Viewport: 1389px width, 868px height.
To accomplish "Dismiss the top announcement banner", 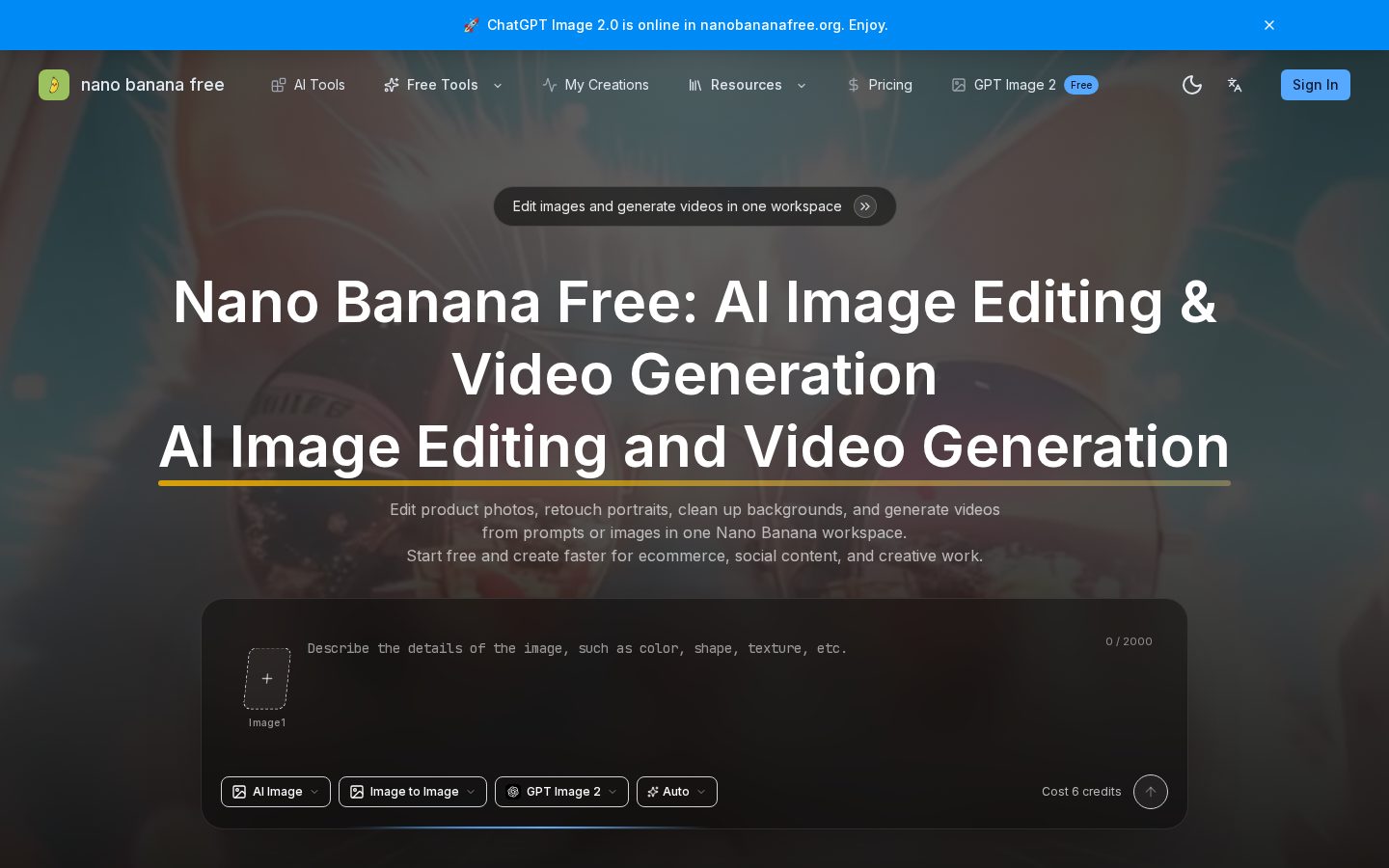I will [x=1269, y=25].
